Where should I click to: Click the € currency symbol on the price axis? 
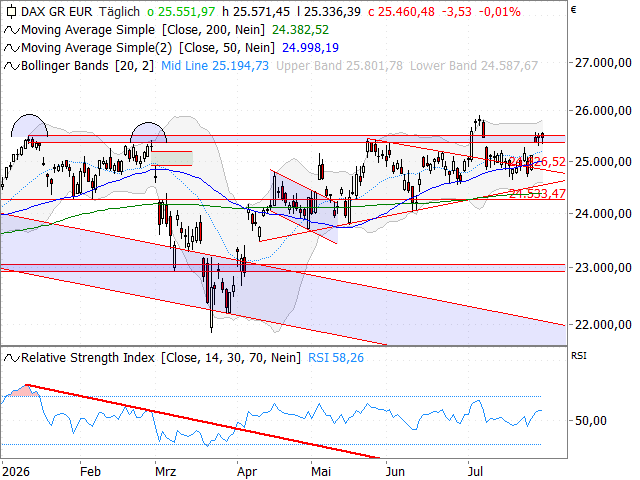[573, 10]
